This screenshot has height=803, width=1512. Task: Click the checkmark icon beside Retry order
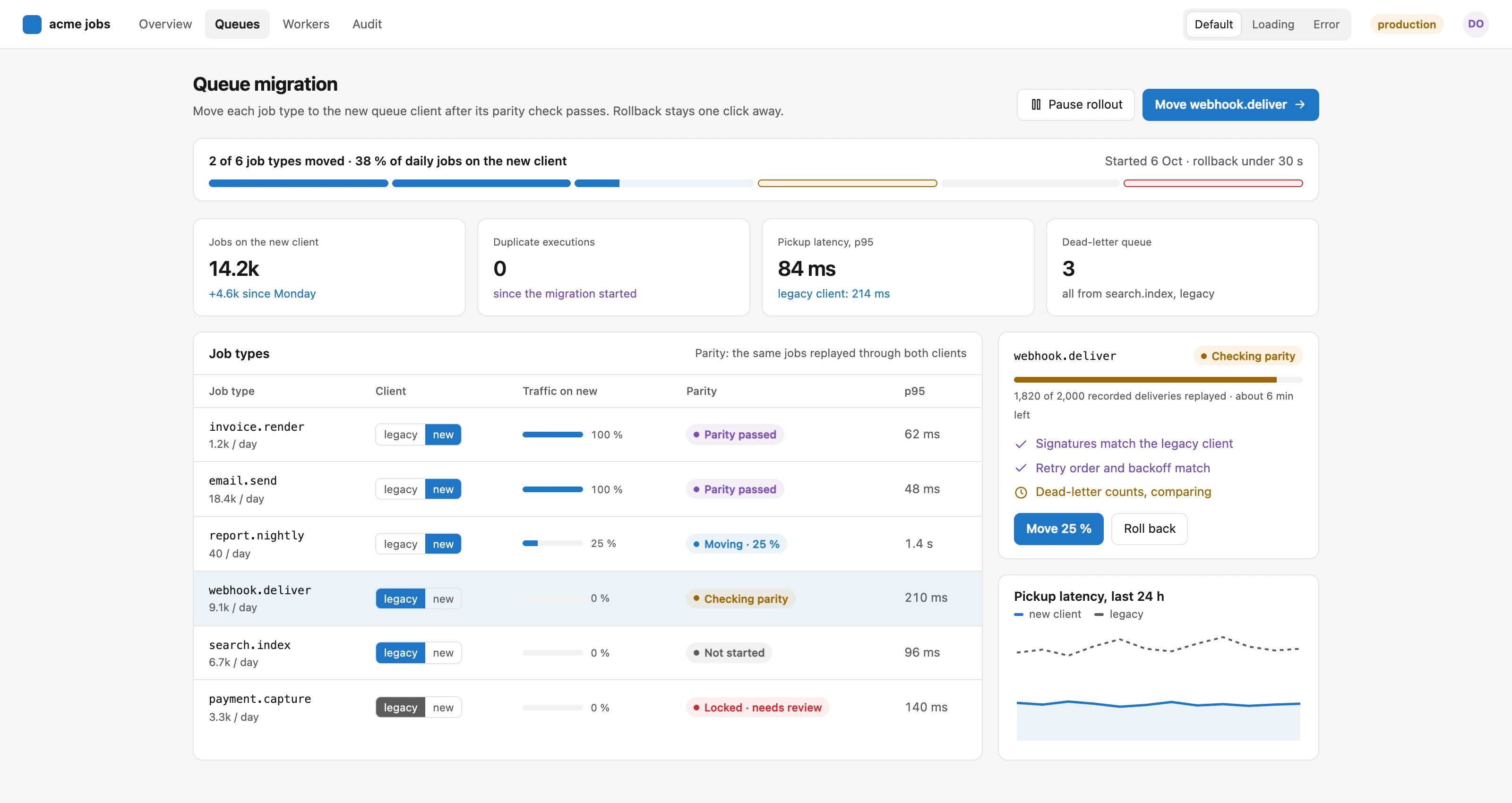tap(1021, 468)
